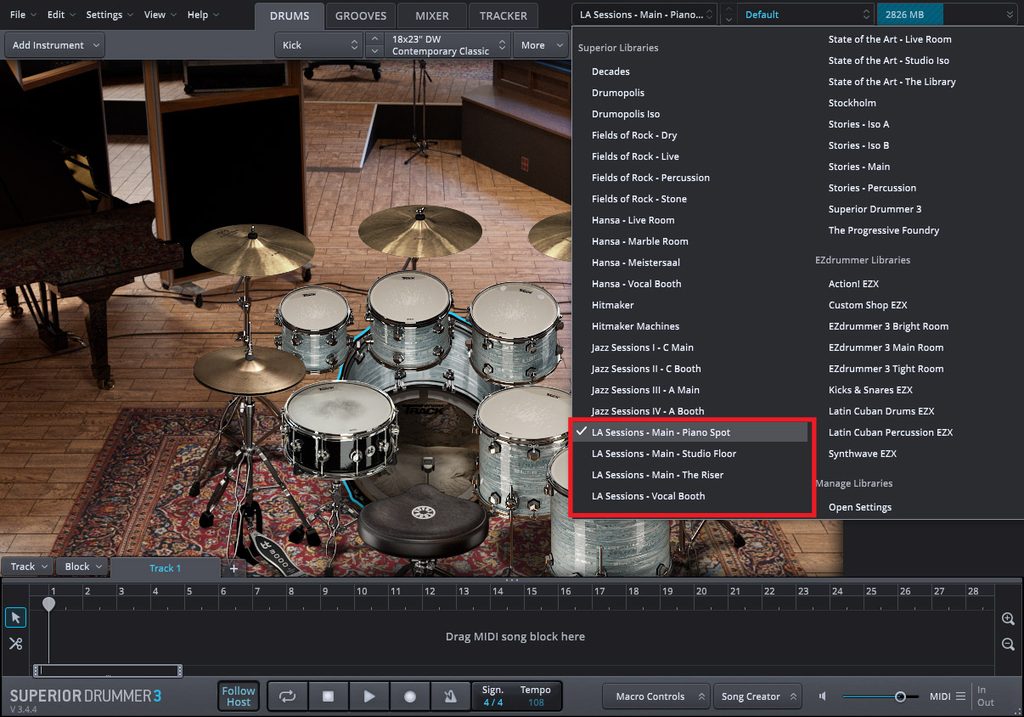Stop playback
The image size is (1024, 717).
328,696
